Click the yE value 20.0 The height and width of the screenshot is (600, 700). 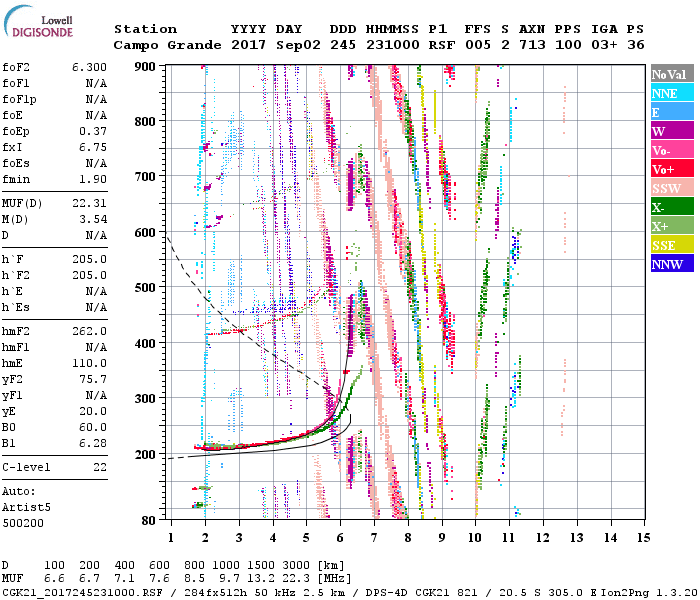93,411
